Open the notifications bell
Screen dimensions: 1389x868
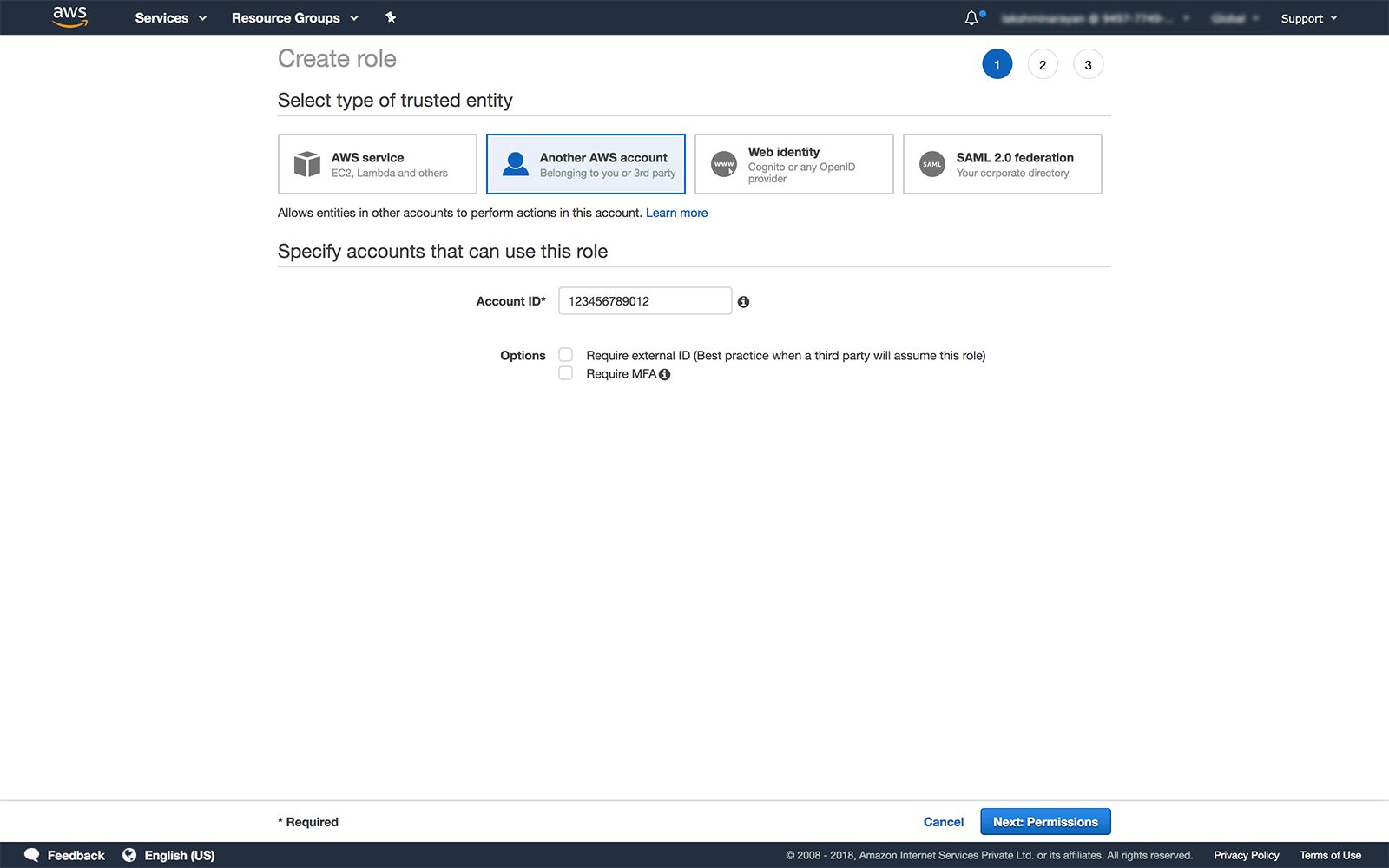click(971, 16)
